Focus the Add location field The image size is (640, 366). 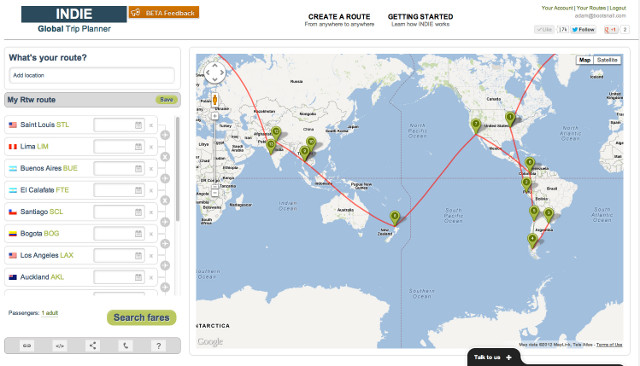point(92,75)
